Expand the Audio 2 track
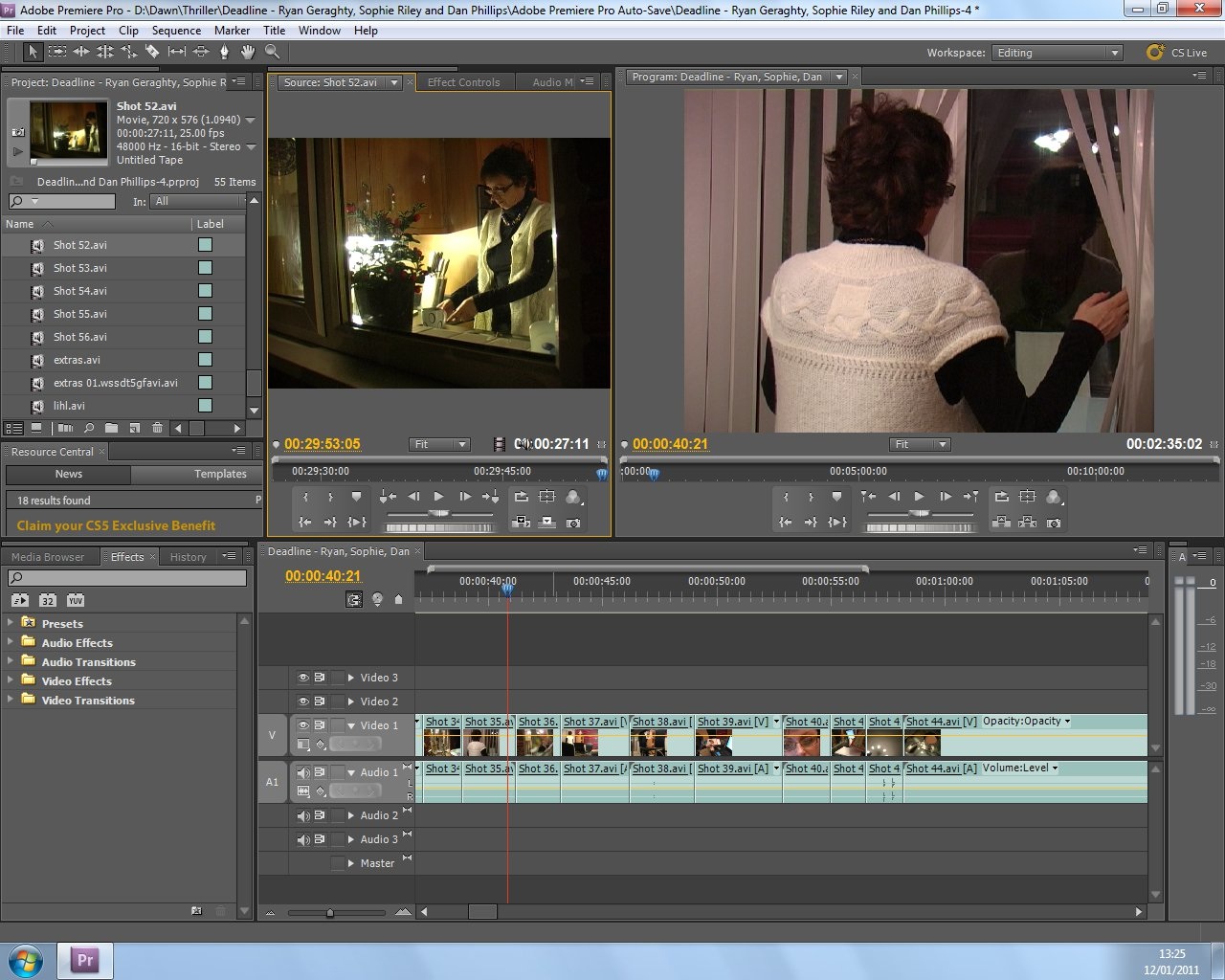Screen dimensions: 1225x980 tap(351, 815)
